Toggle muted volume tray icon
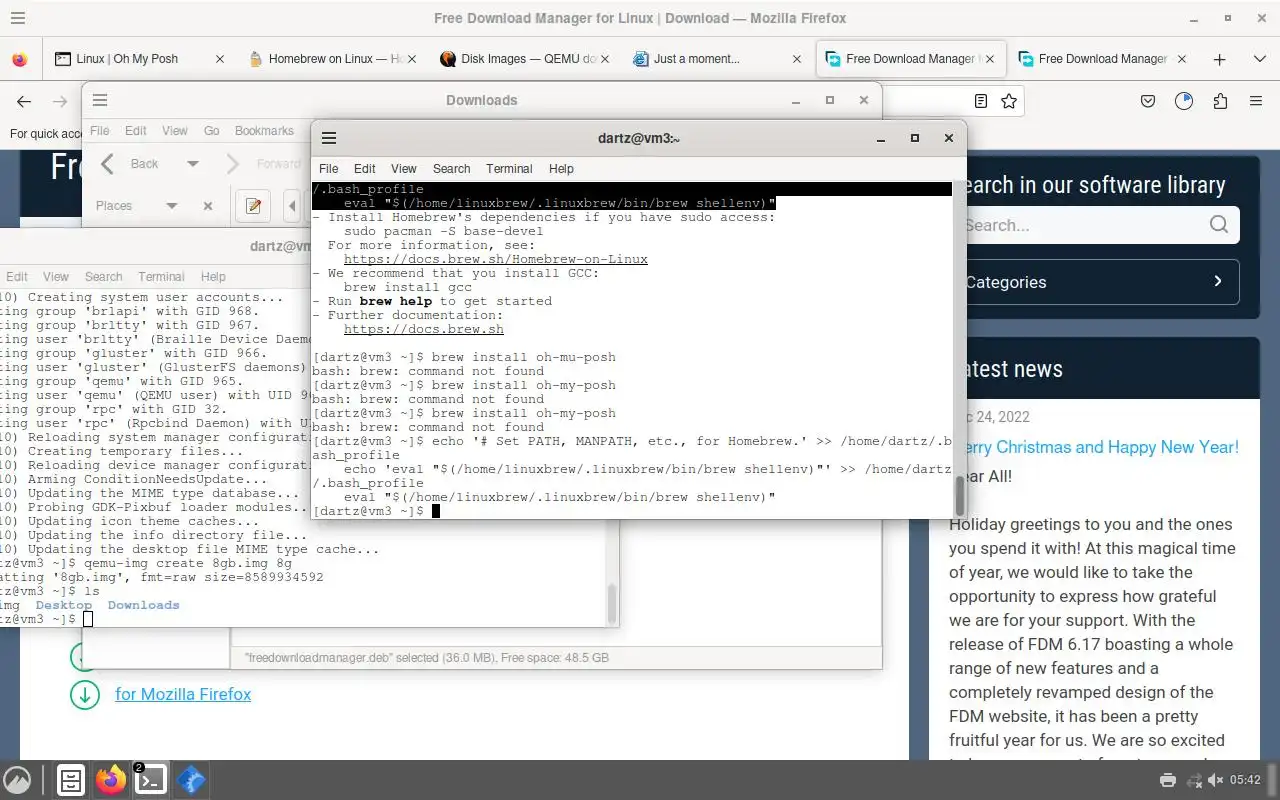 point(1216,780)
